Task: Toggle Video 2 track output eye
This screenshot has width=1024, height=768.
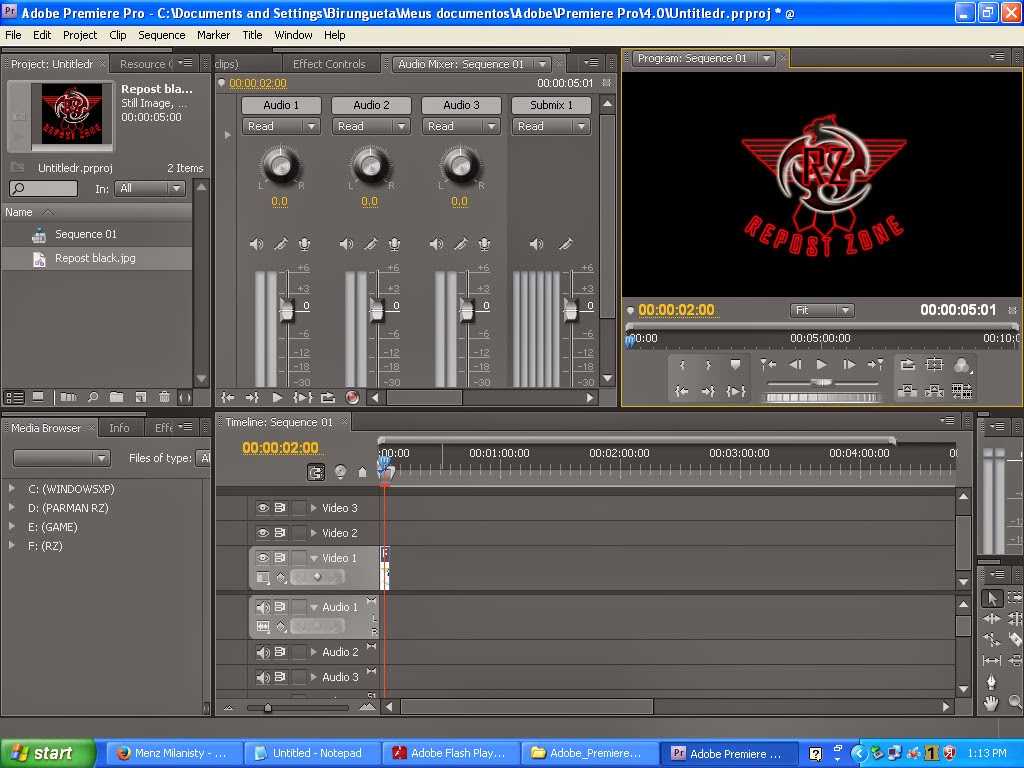Action: (x=263, y=533)
